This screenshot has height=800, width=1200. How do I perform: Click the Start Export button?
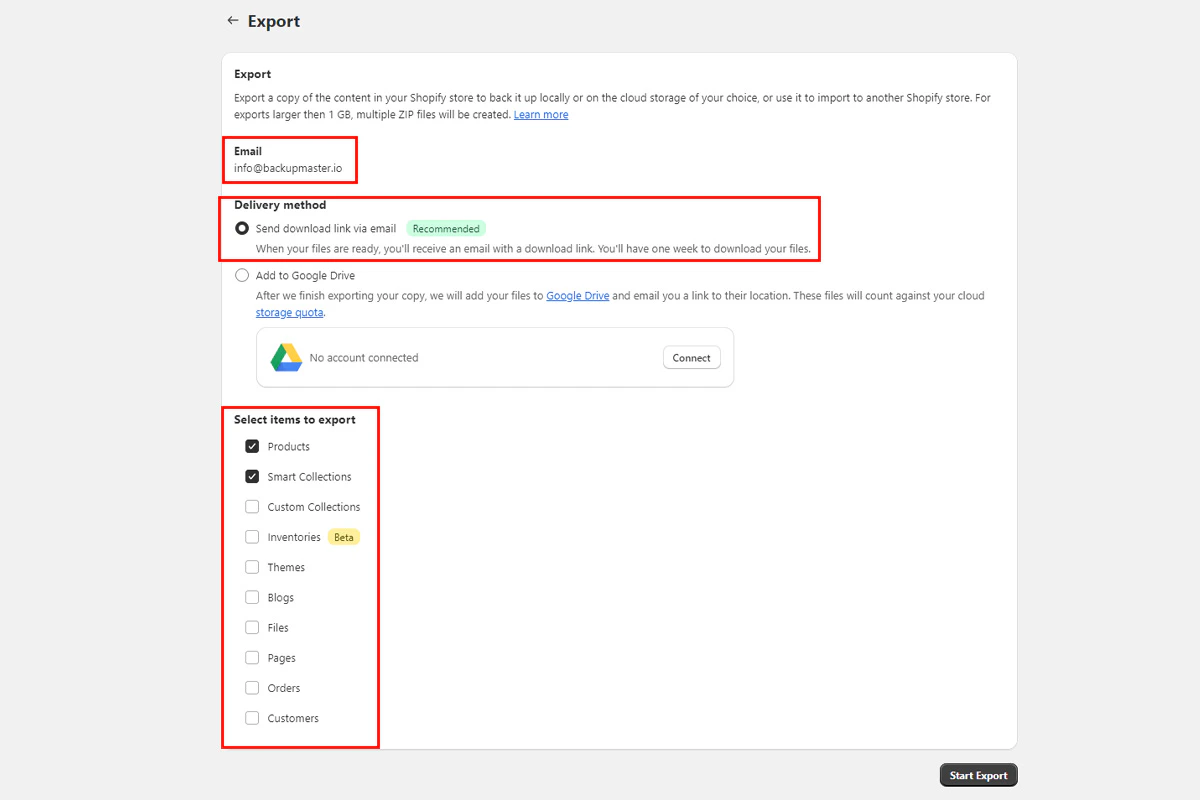[x=978, y=774]
